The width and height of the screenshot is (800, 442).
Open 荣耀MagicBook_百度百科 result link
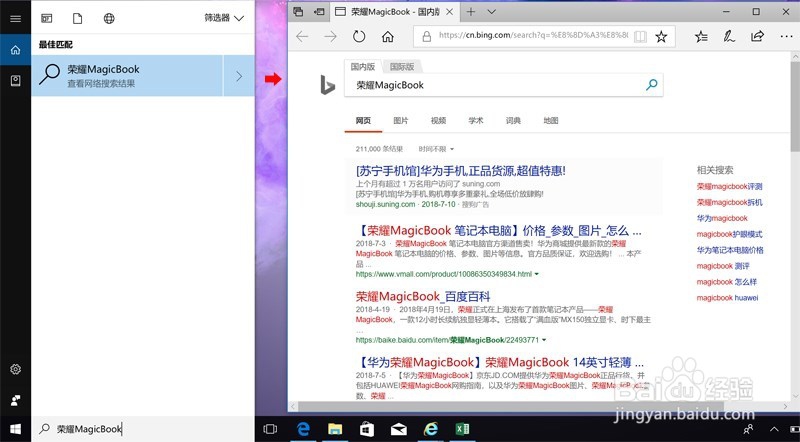tap(423, 297)
